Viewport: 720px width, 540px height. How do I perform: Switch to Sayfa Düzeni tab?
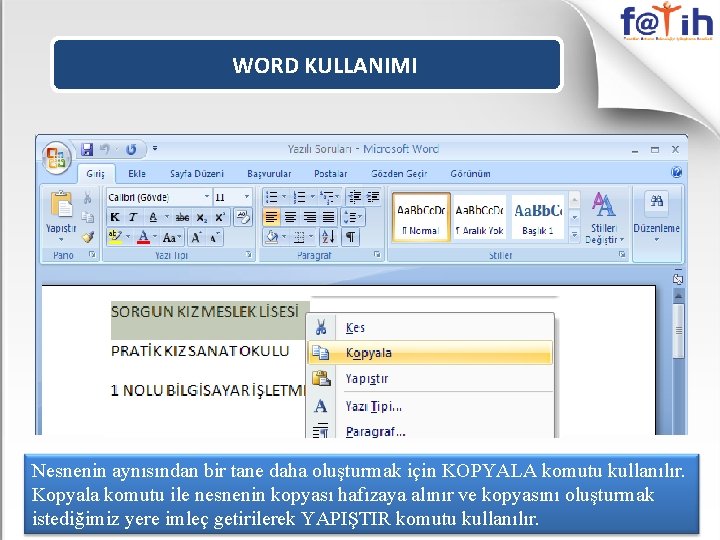pos(197,174)
